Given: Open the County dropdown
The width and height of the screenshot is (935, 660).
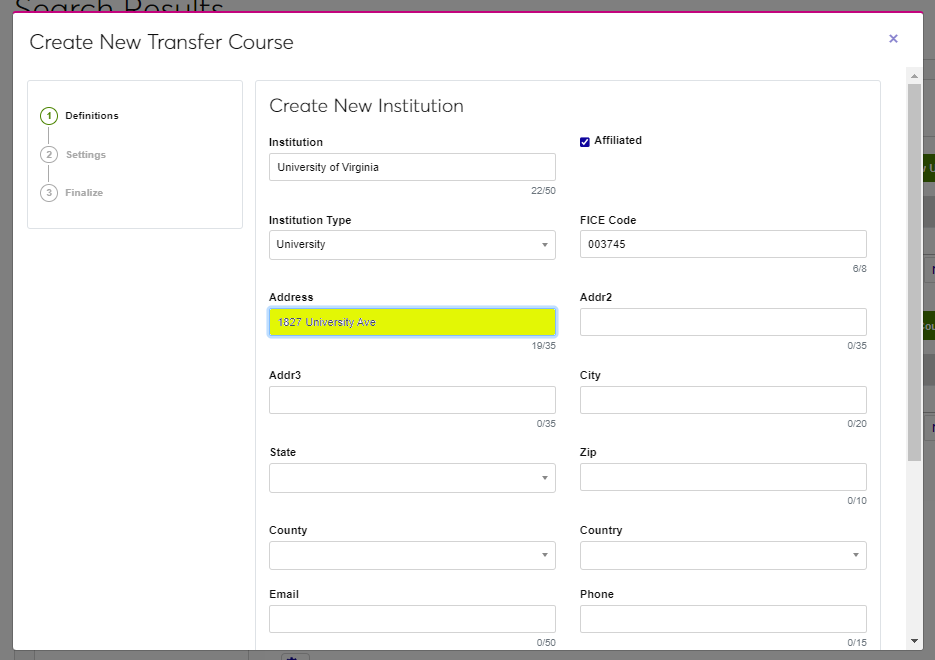Looking at the screenshot, I should click(x=412, y=556).
